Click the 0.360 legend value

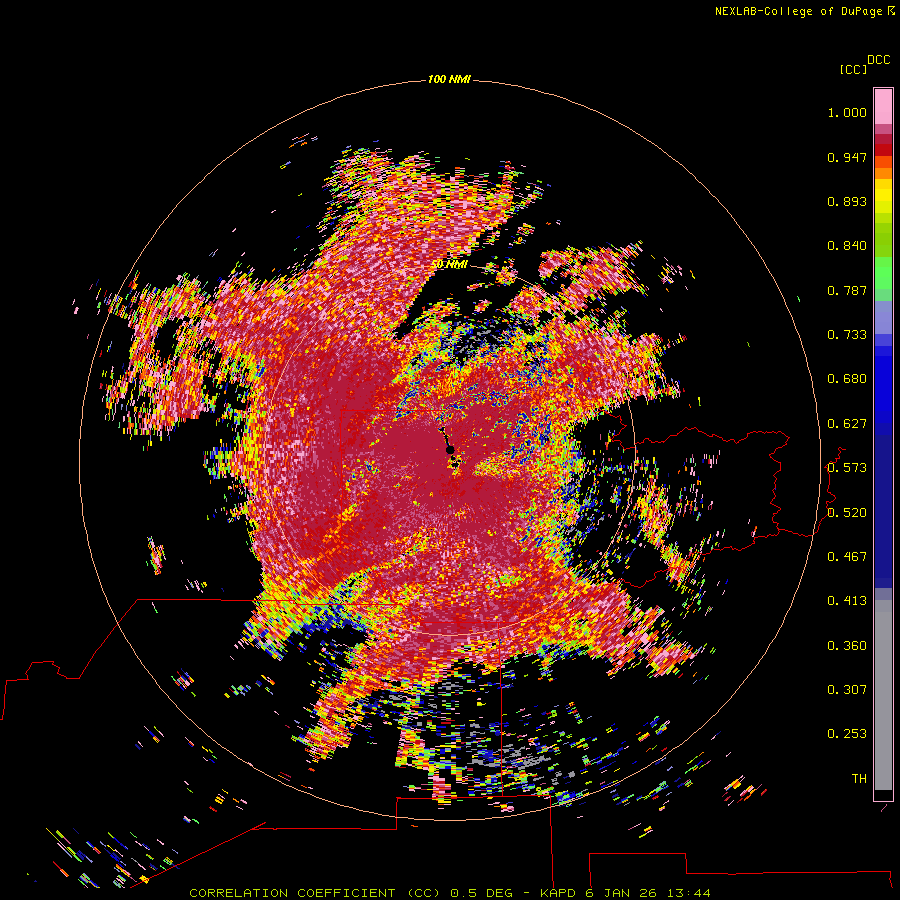[847, 646]
